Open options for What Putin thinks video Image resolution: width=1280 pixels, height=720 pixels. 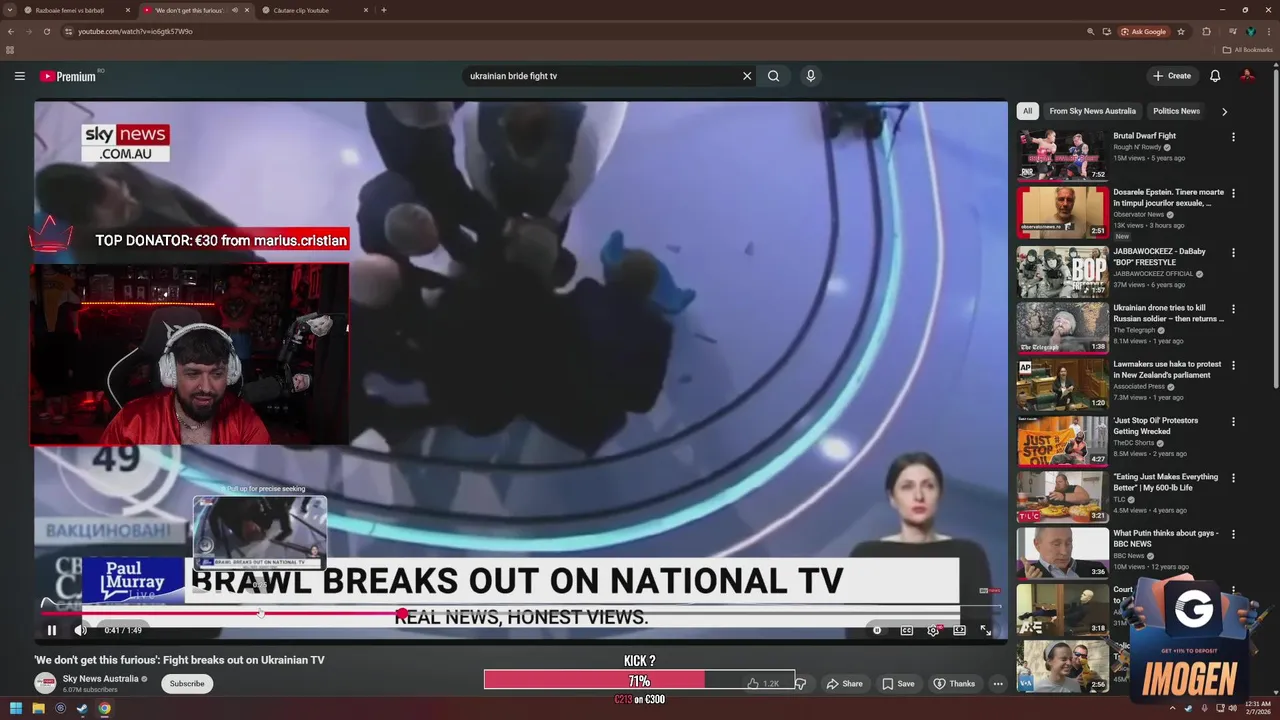click(1233, 535)
